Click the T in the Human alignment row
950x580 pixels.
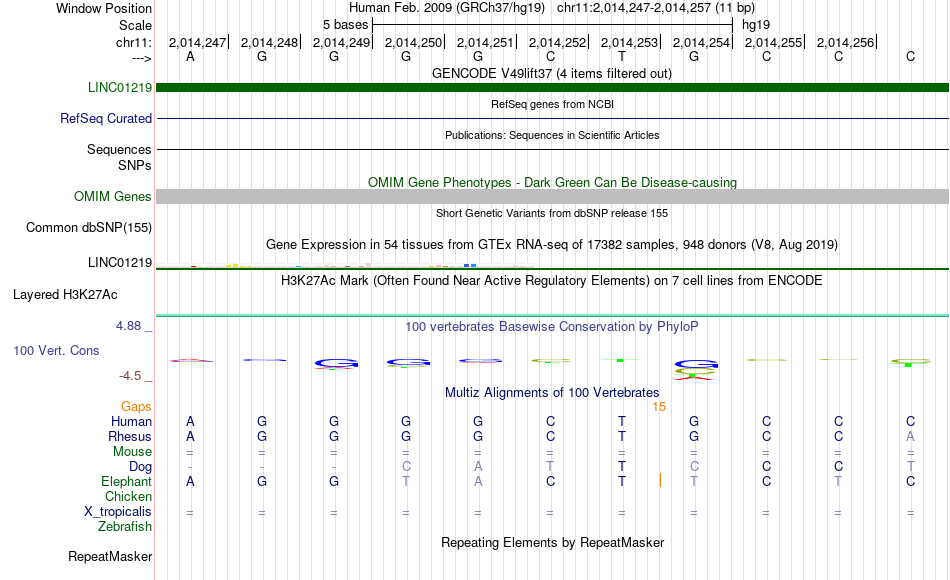(622, 421)
